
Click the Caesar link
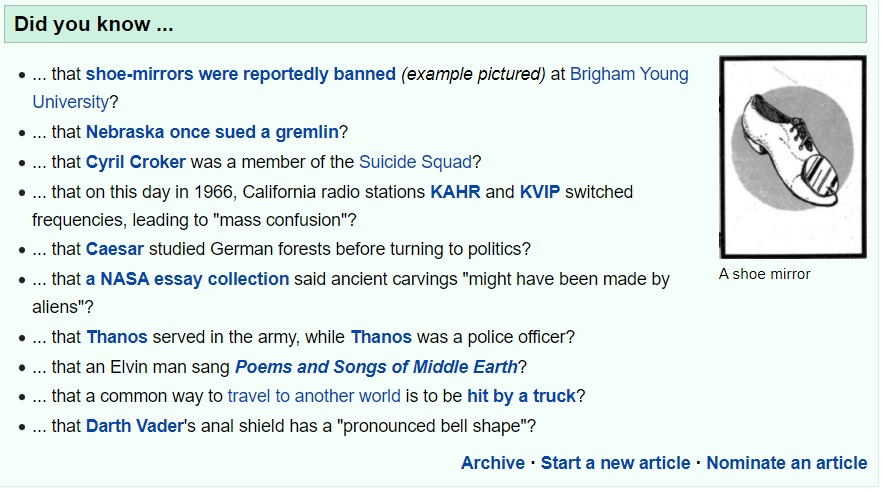pos(115,249)
